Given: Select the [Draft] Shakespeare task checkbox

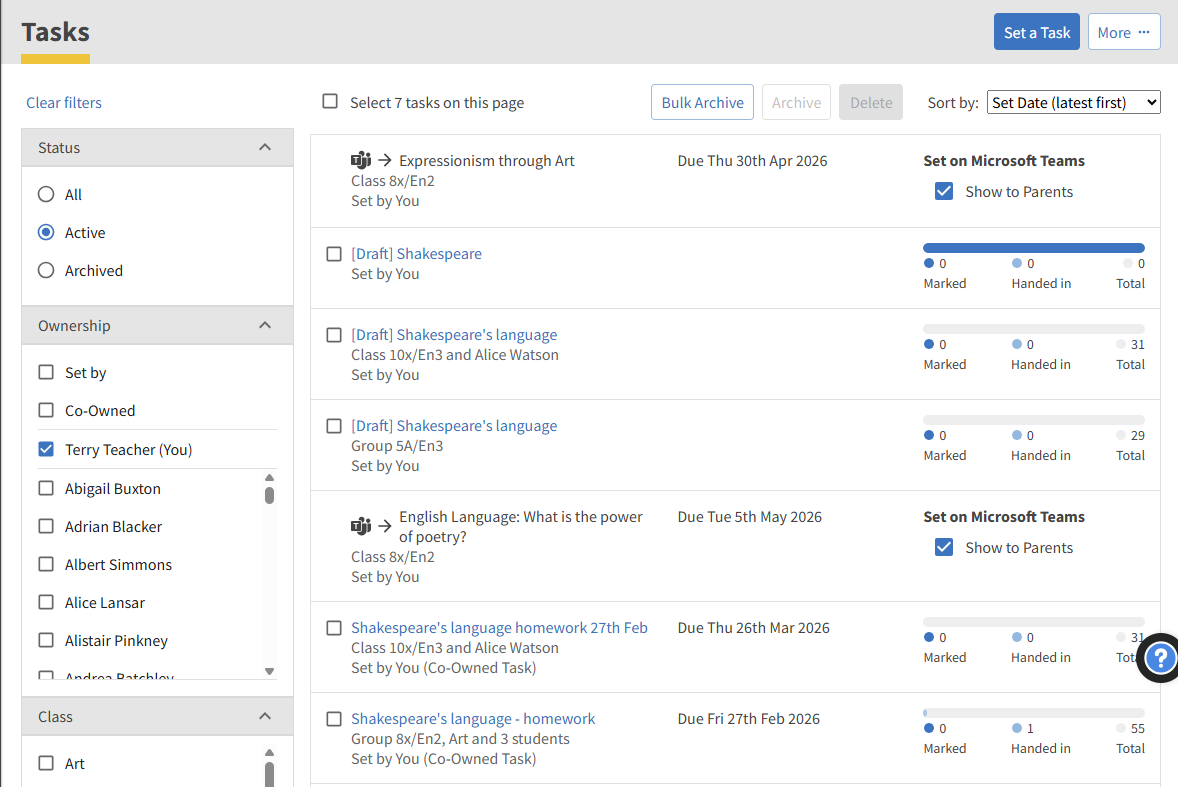Looking at the screenshot, I should pos(334,254).
